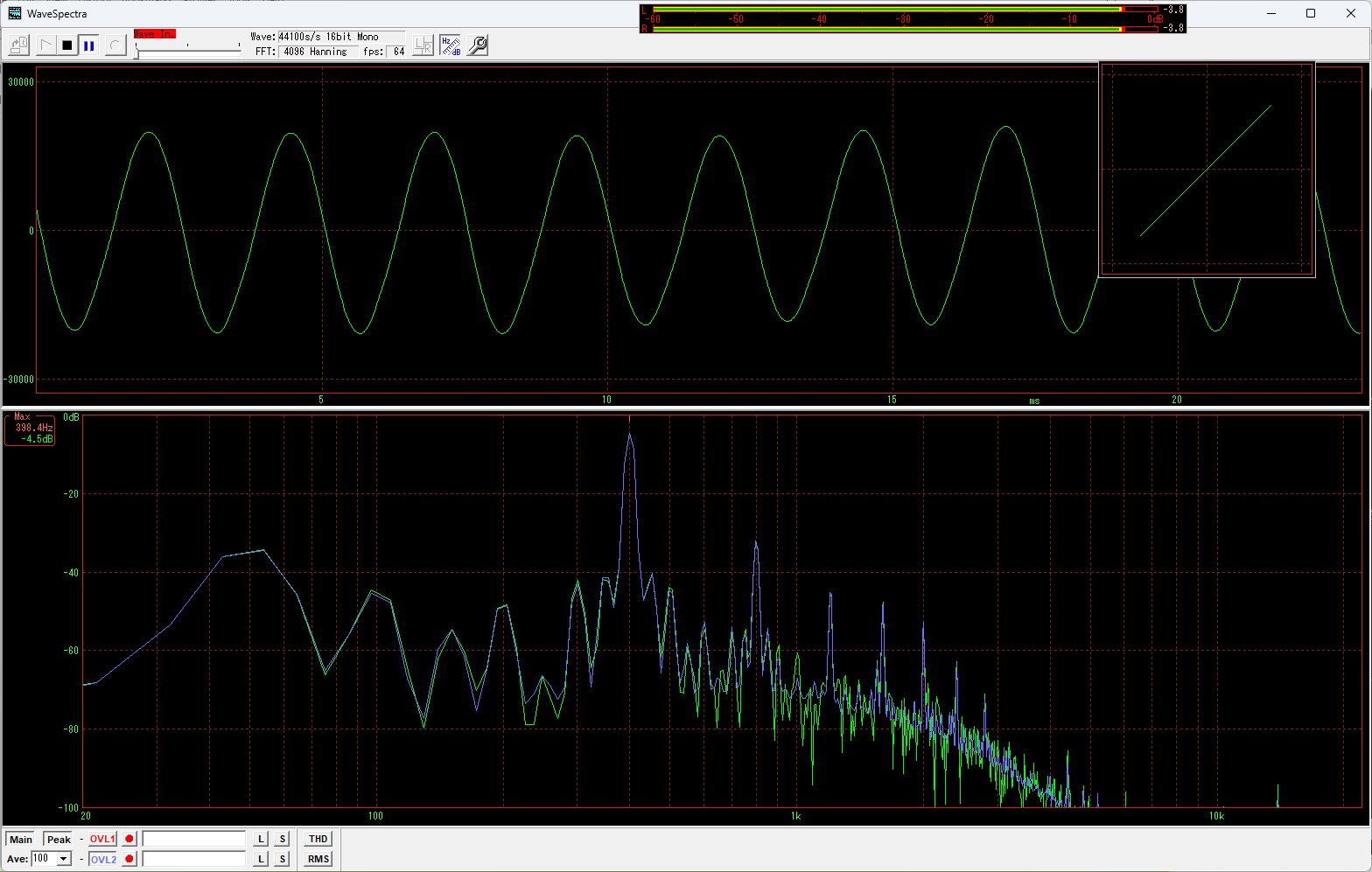Click the RMS button
The height and width of the screenshot is (872, 1372).
(x=318, y=859)
